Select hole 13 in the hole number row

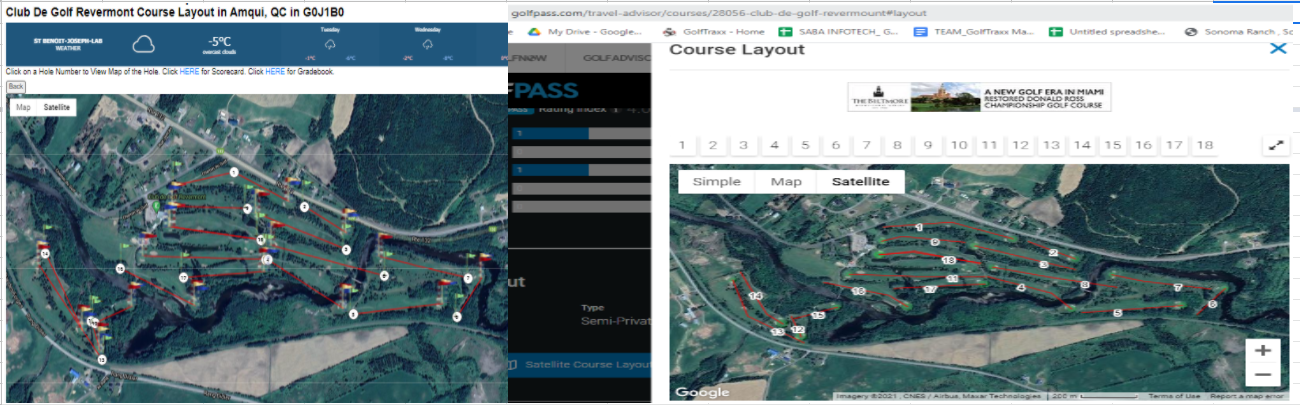click(x=1051, y=145)
